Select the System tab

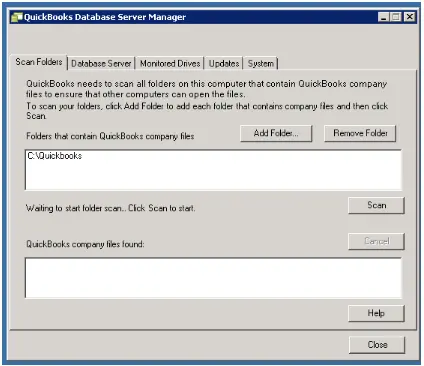point(261,63)
